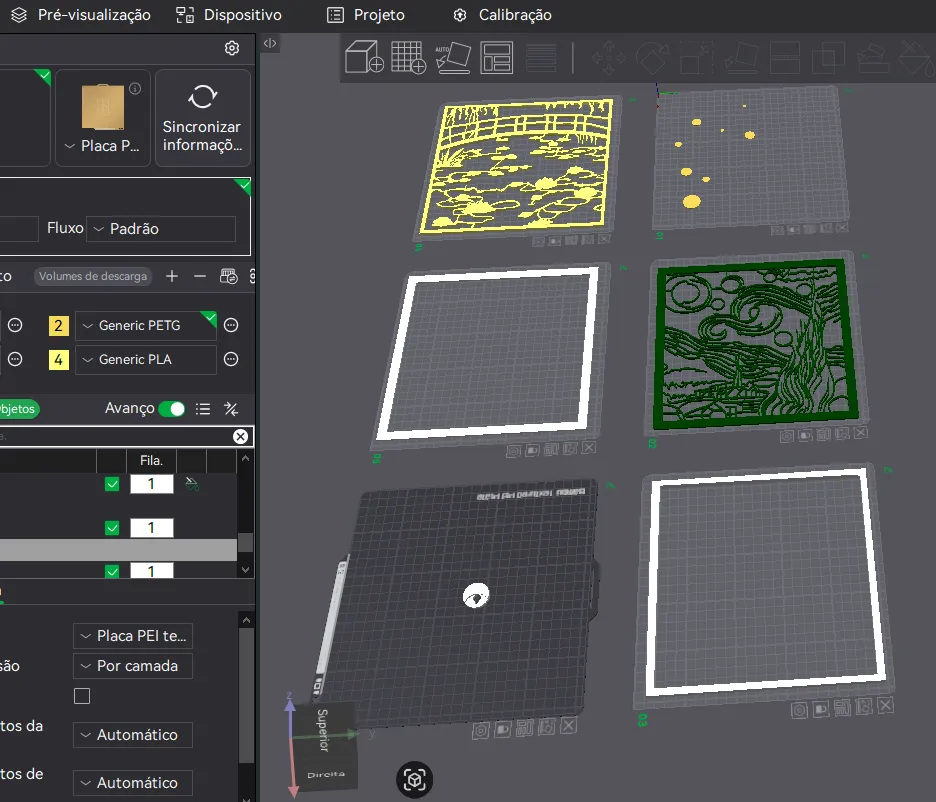Uncheck checkbox in row with paint bucket
936x802 pixels.
112,484
